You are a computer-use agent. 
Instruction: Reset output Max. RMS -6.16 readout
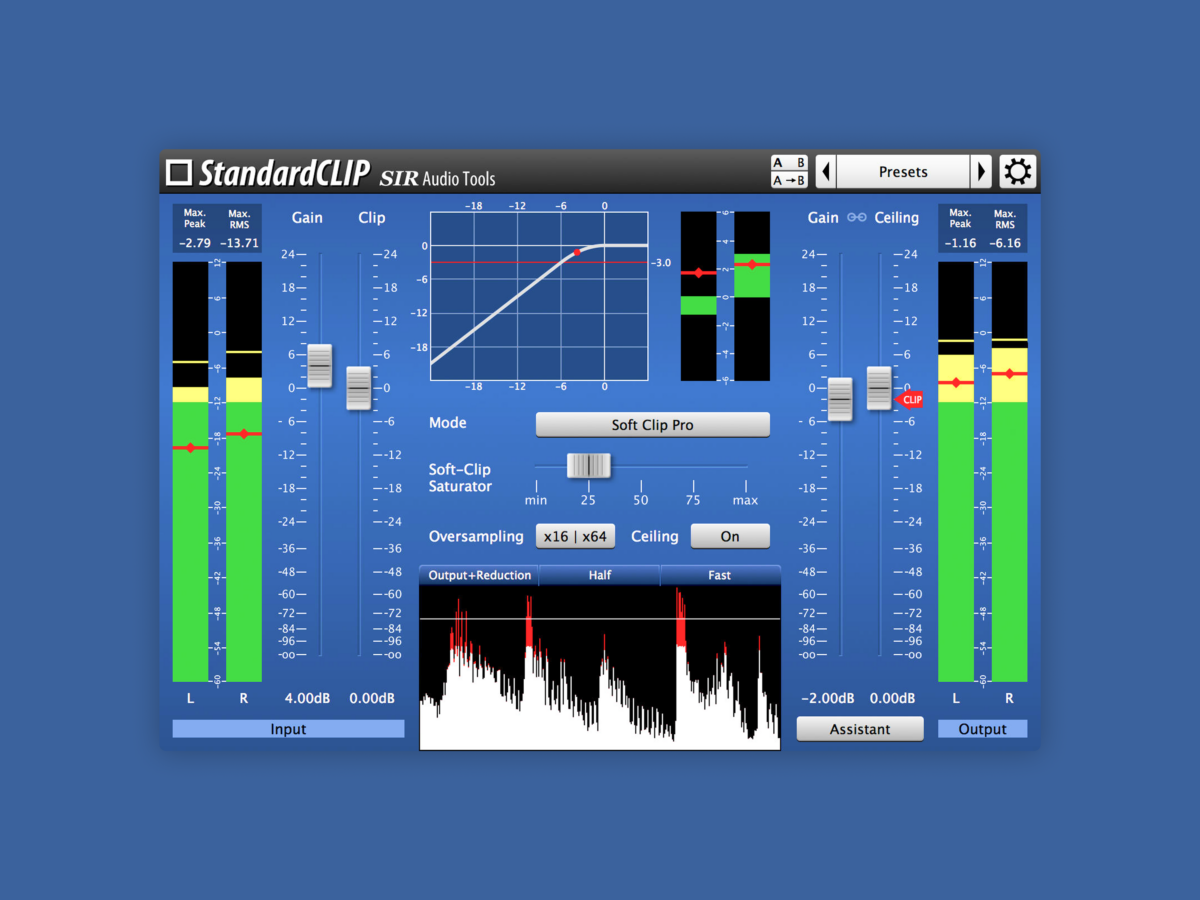click(1006, 243)
